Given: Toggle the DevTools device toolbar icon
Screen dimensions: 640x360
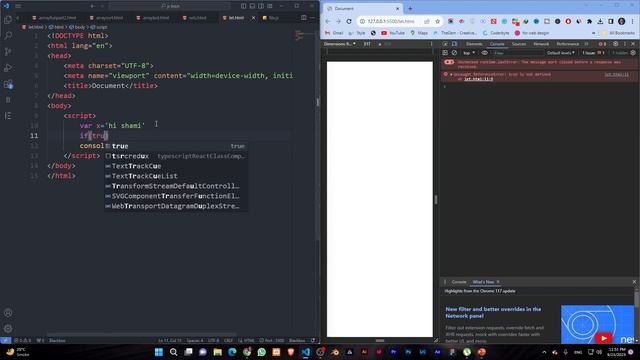Looking at the screenshot, I should (454, 44).
